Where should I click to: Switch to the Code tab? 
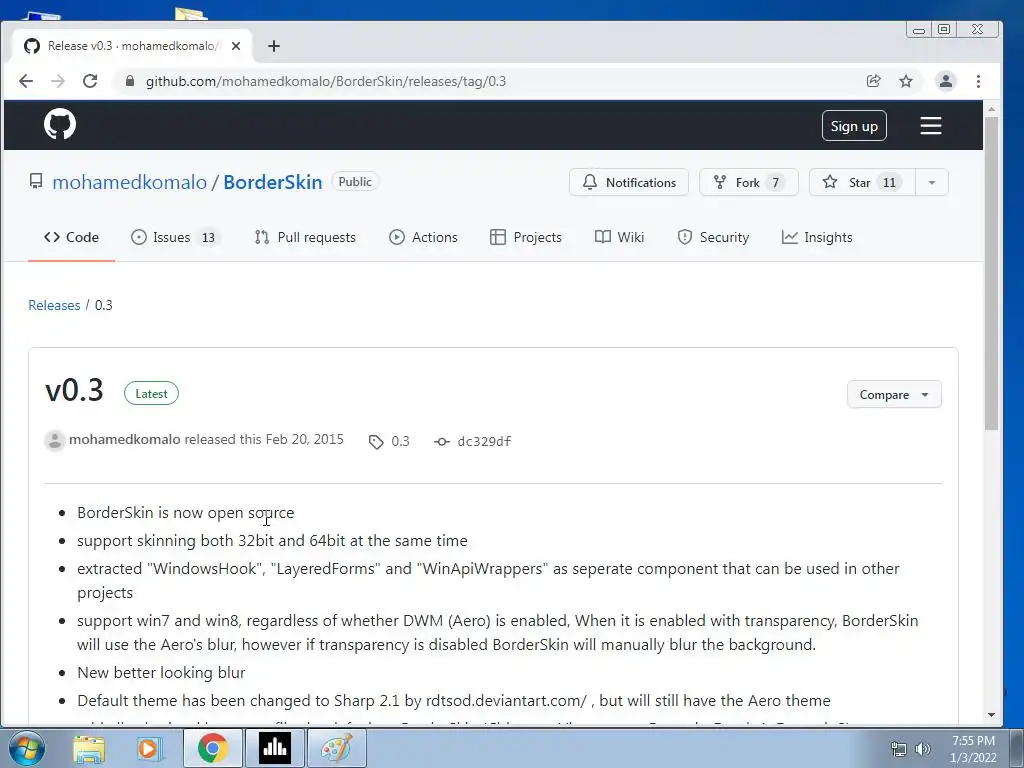tap(71, 237)
